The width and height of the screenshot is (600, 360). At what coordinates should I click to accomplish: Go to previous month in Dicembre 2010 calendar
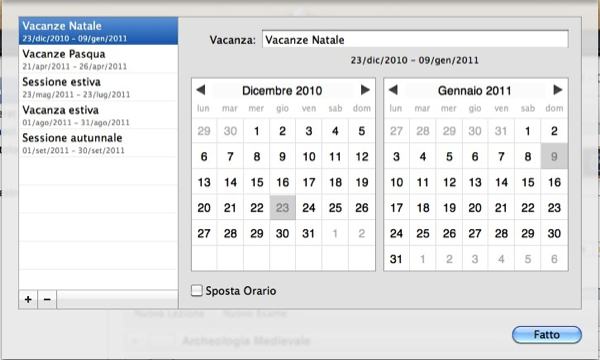point(201,90)
